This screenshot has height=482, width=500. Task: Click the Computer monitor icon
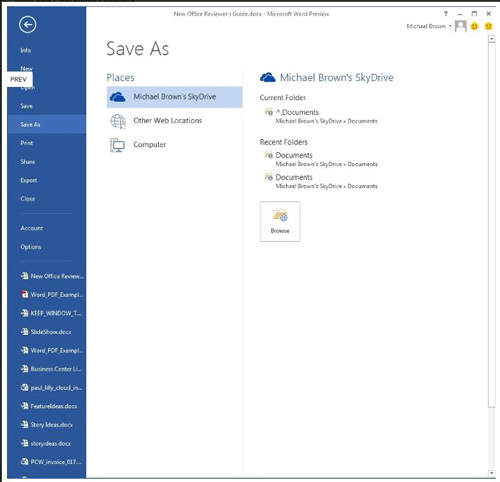(117, 145)
